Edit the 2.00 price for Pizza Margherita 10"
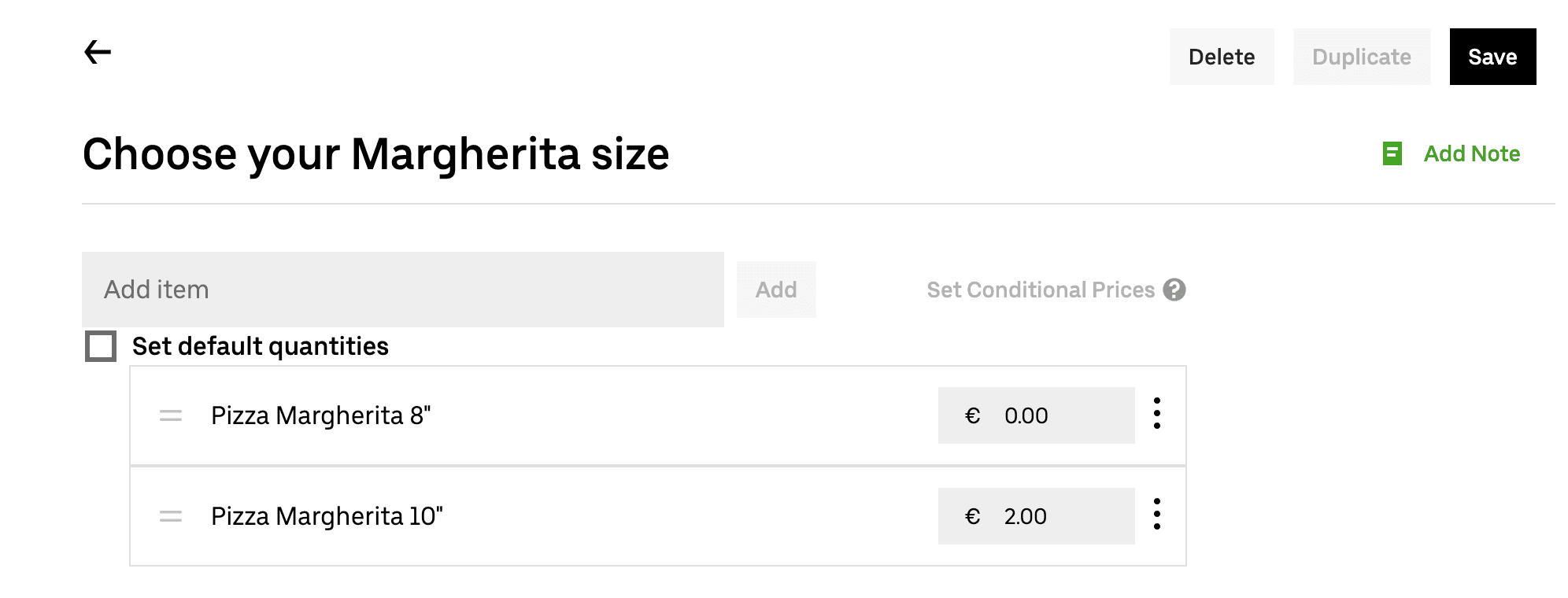The width and height of the screenshot is (1568, 598). click(1025, 515)
